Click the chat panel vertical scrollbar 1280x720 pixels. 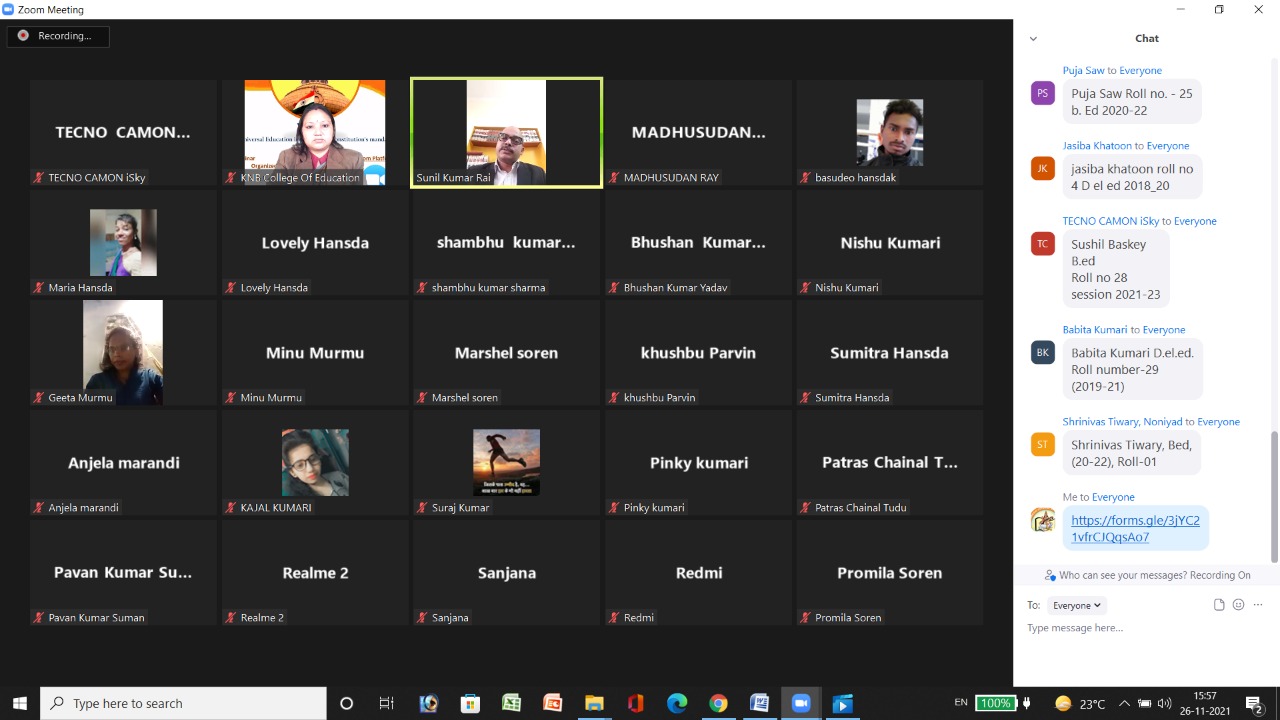coord(1274,497)
